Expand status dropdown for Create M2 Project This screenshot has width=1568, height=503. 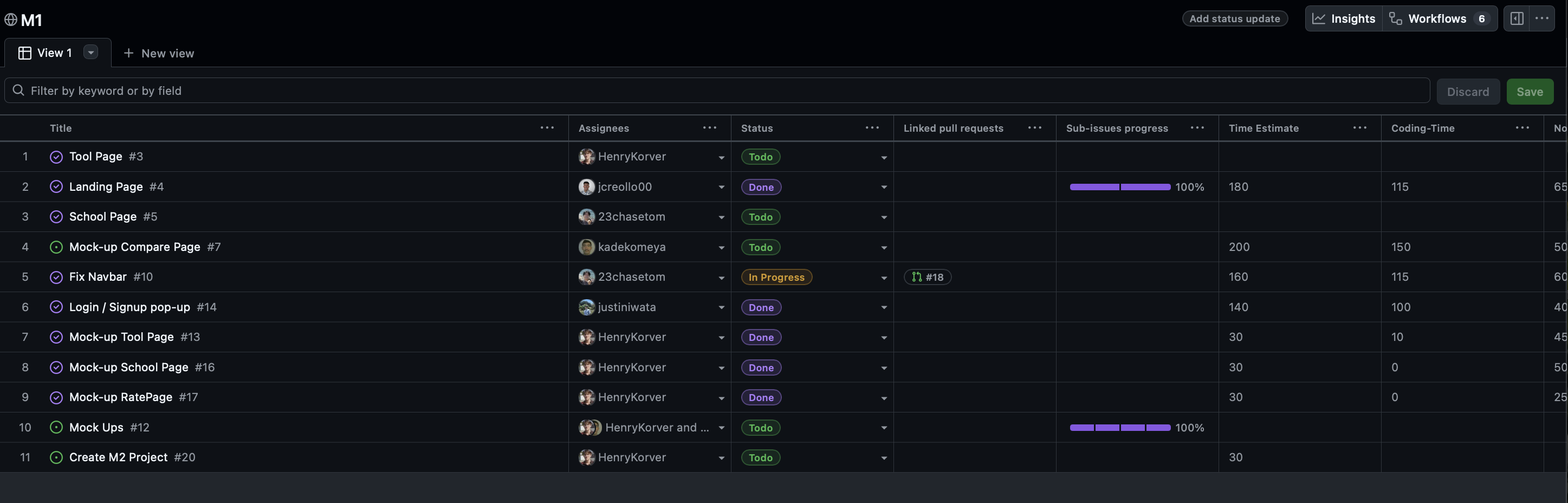(883, 458)
